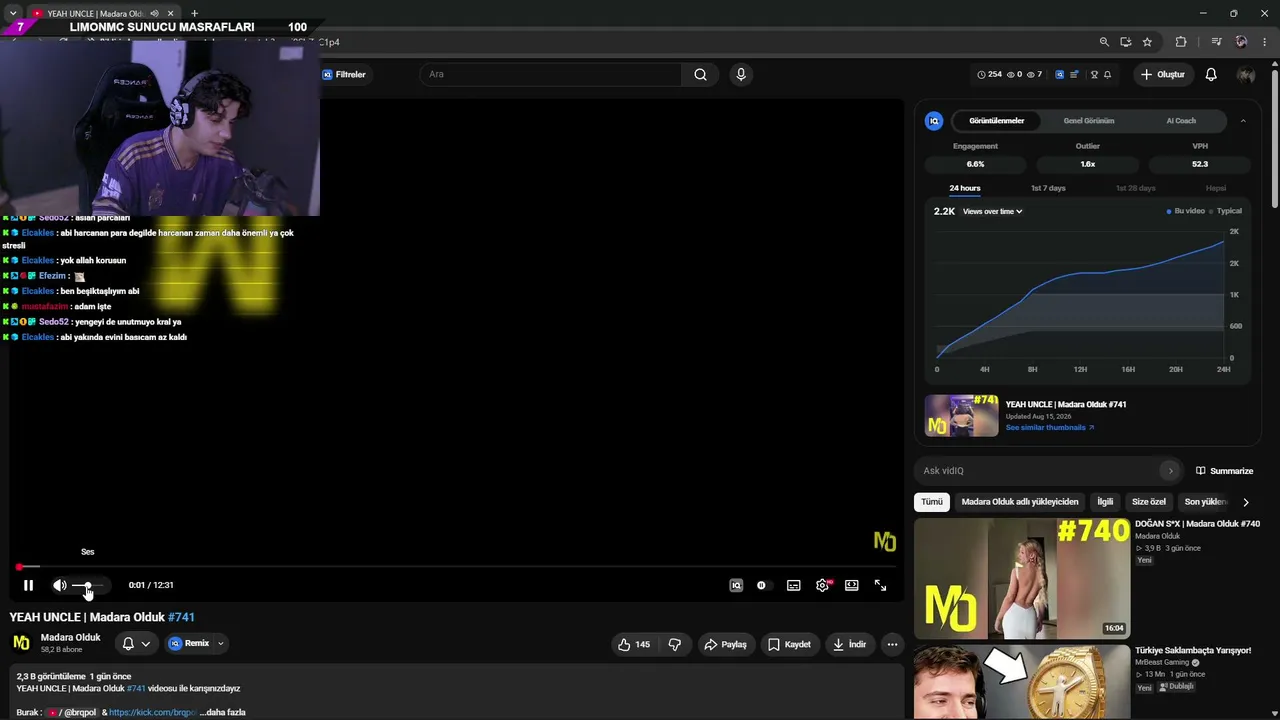Save the video with Kaydet
The width and height of the screenshot is (1280, 720).
(789, 644)
